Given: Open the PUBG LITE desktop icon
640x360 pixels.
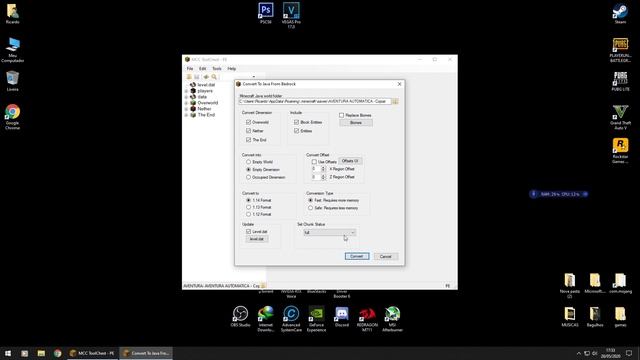Looking at the screenshot, I should (x=620, y=81).
